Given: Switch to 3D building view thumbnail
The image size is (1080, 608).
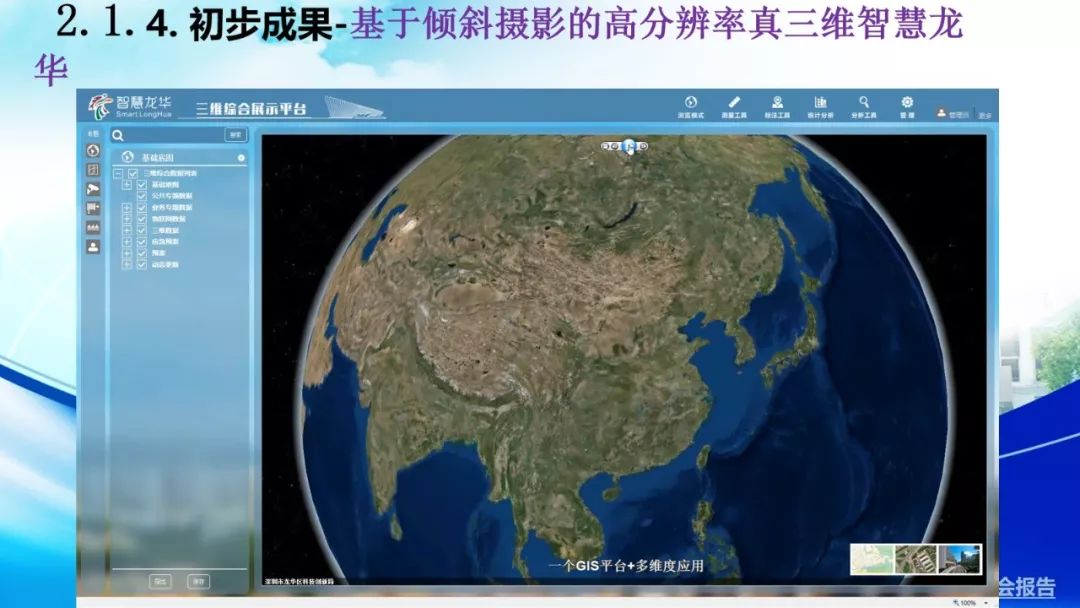Looking at the screenshot, I should (x=959, y=559).
